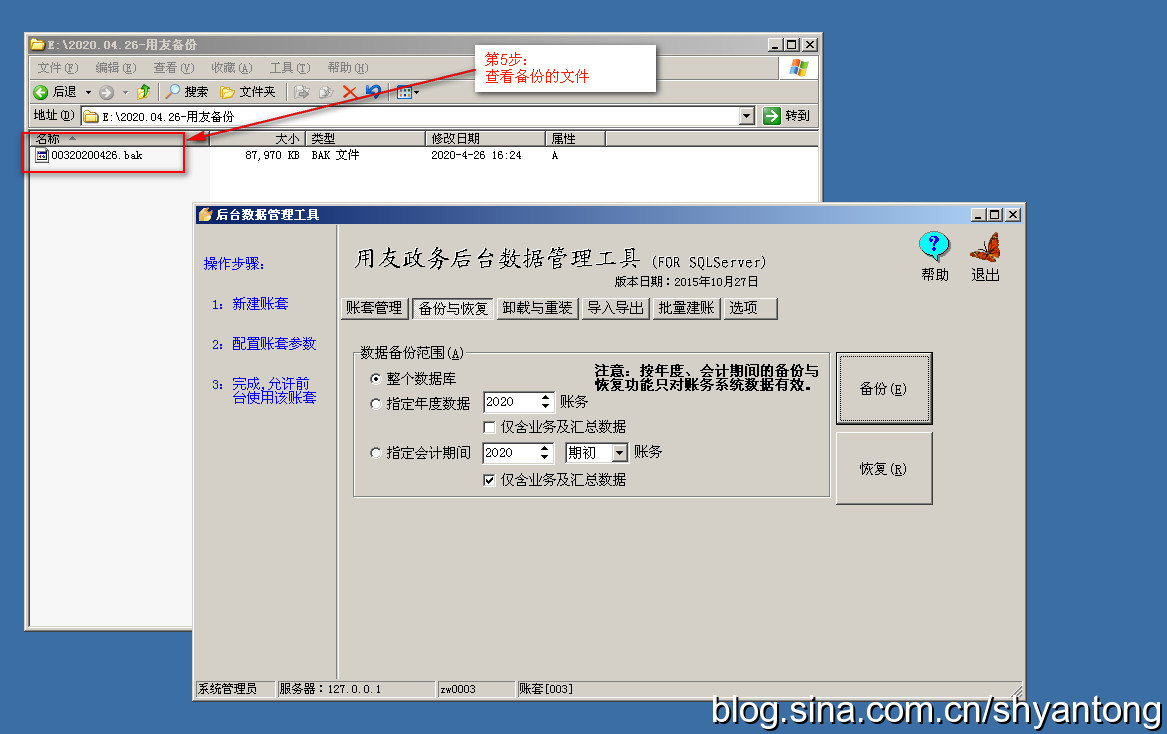Select the specified year data radio option
Screen dimensions: 1167x734
tap(376, 403)
